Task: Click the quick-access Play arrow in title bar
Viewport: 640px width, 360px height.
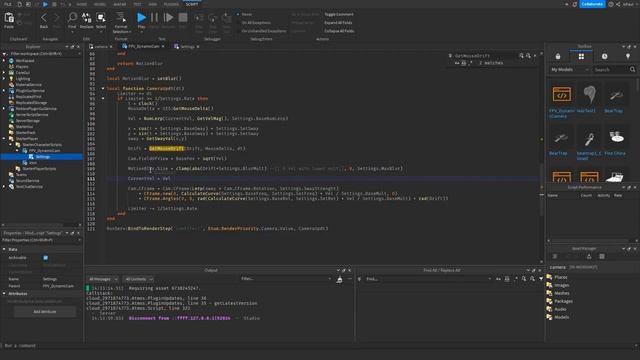Action: (45, 4)
